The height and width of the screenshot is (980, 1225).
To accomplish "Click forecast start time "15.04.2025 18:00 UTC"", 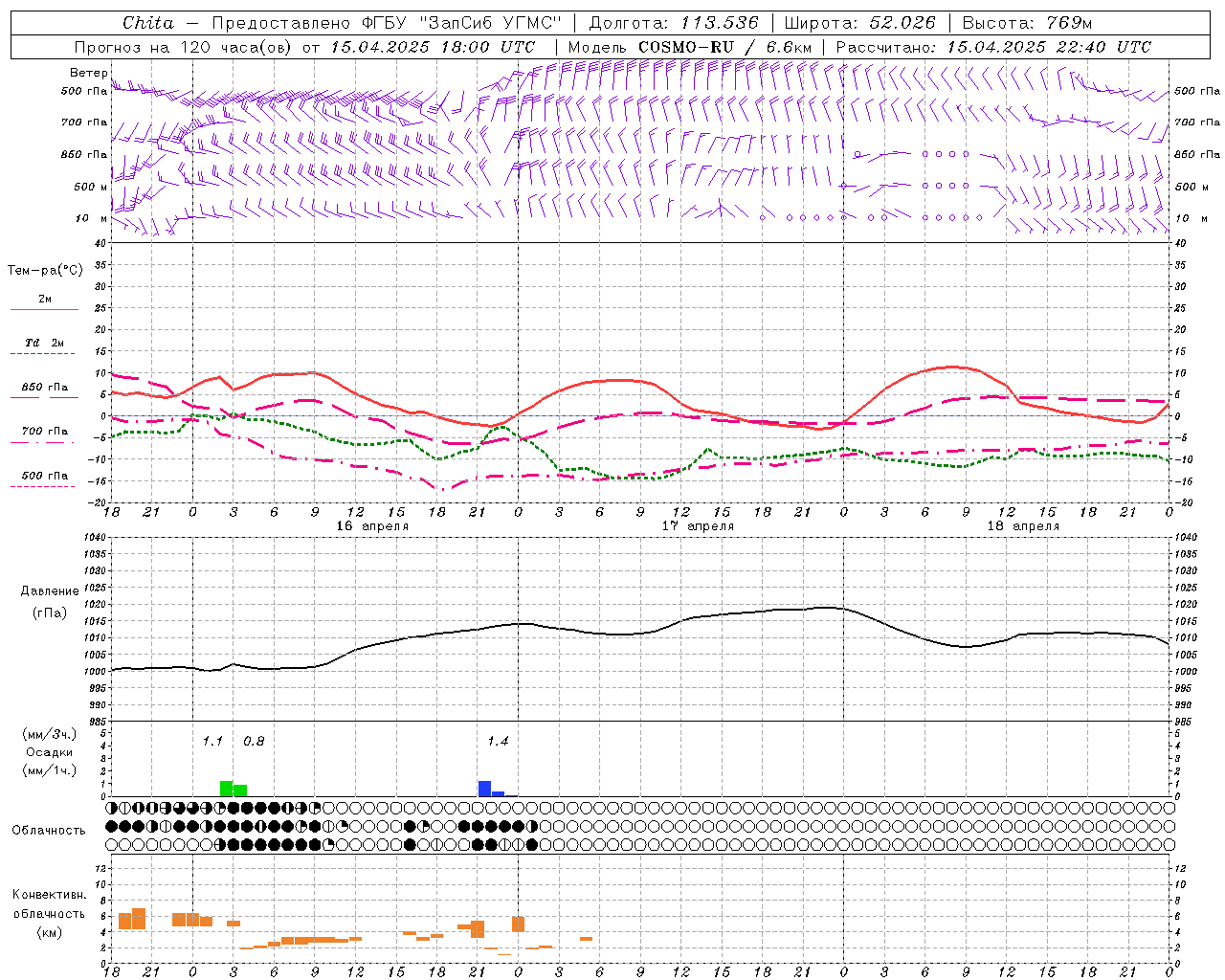I will [x=434, y=47].
